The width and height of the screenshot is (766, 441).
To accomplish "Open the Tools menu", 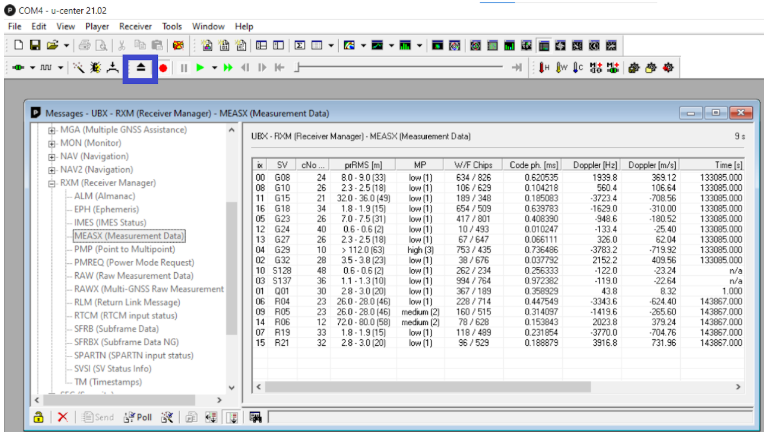I will point(172,26).
